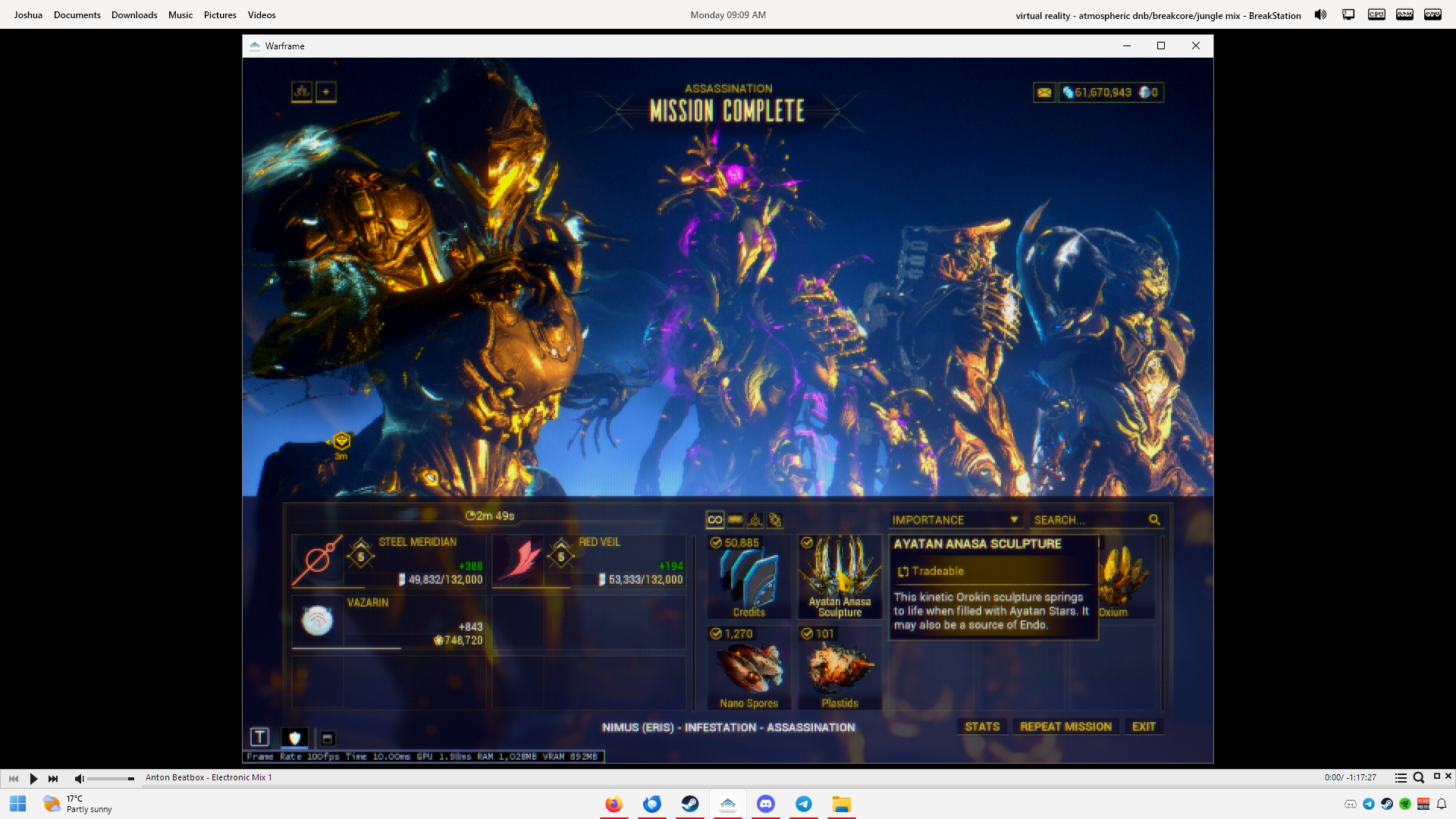This screenshot has width=1456, height=819.
Task: Click the Monday 09:09 AM clock
Action: click(x=728, y=14)
